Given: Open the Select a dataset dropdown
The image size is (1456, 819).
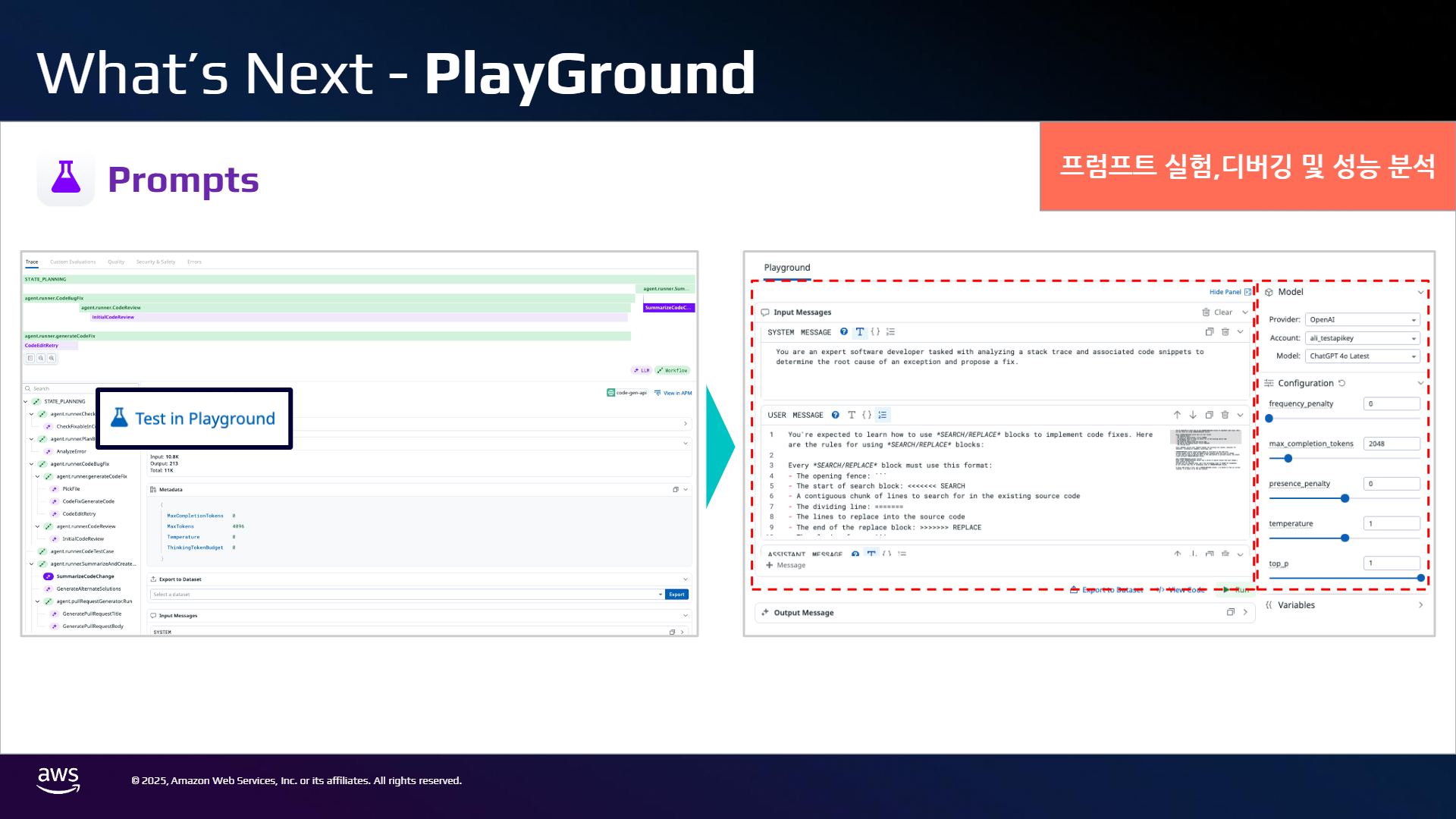Looking at the screenshot, I should pos(407,595).
